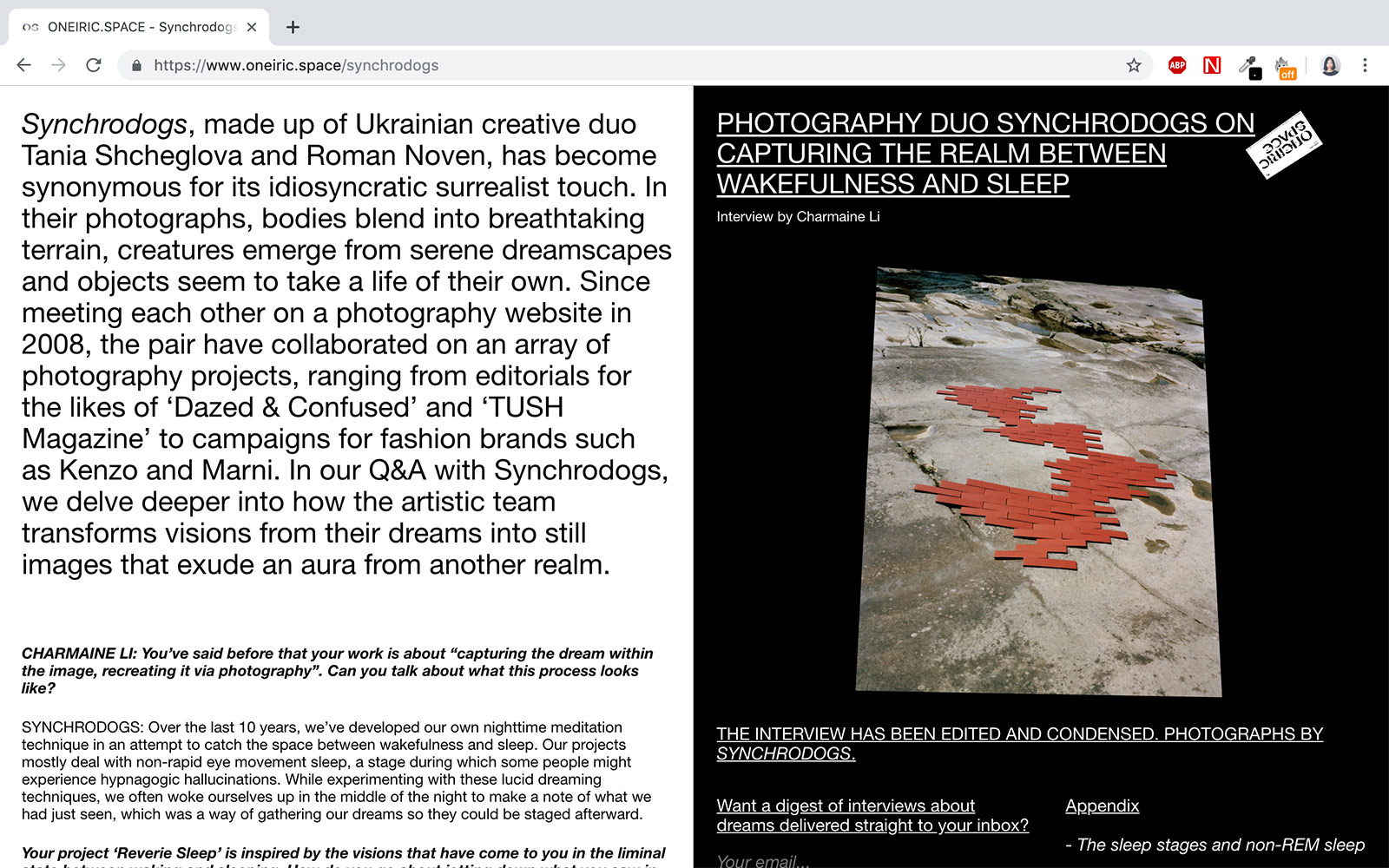
Task: Open the extension showing 'off' badge
Action: 1284,67
